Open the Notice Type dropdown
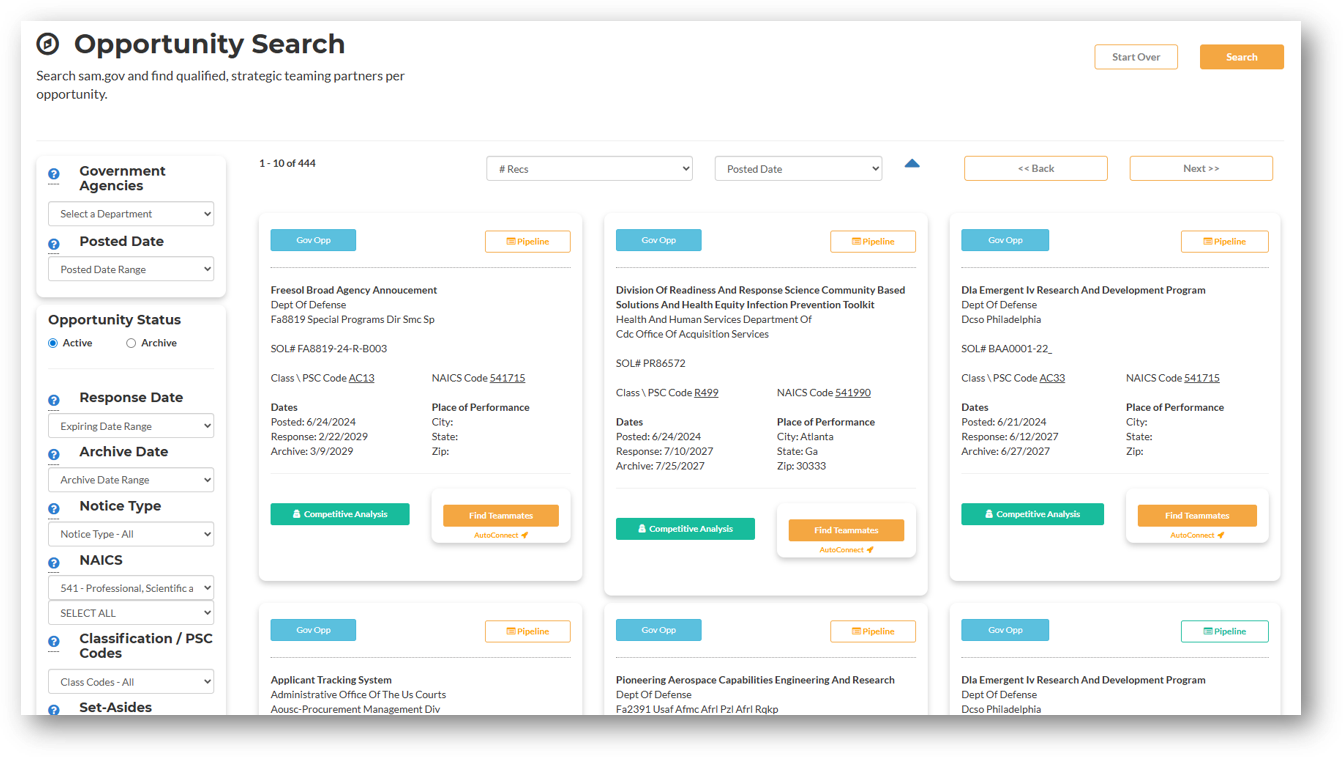The image size is (1343, 757). pos(131,533)
